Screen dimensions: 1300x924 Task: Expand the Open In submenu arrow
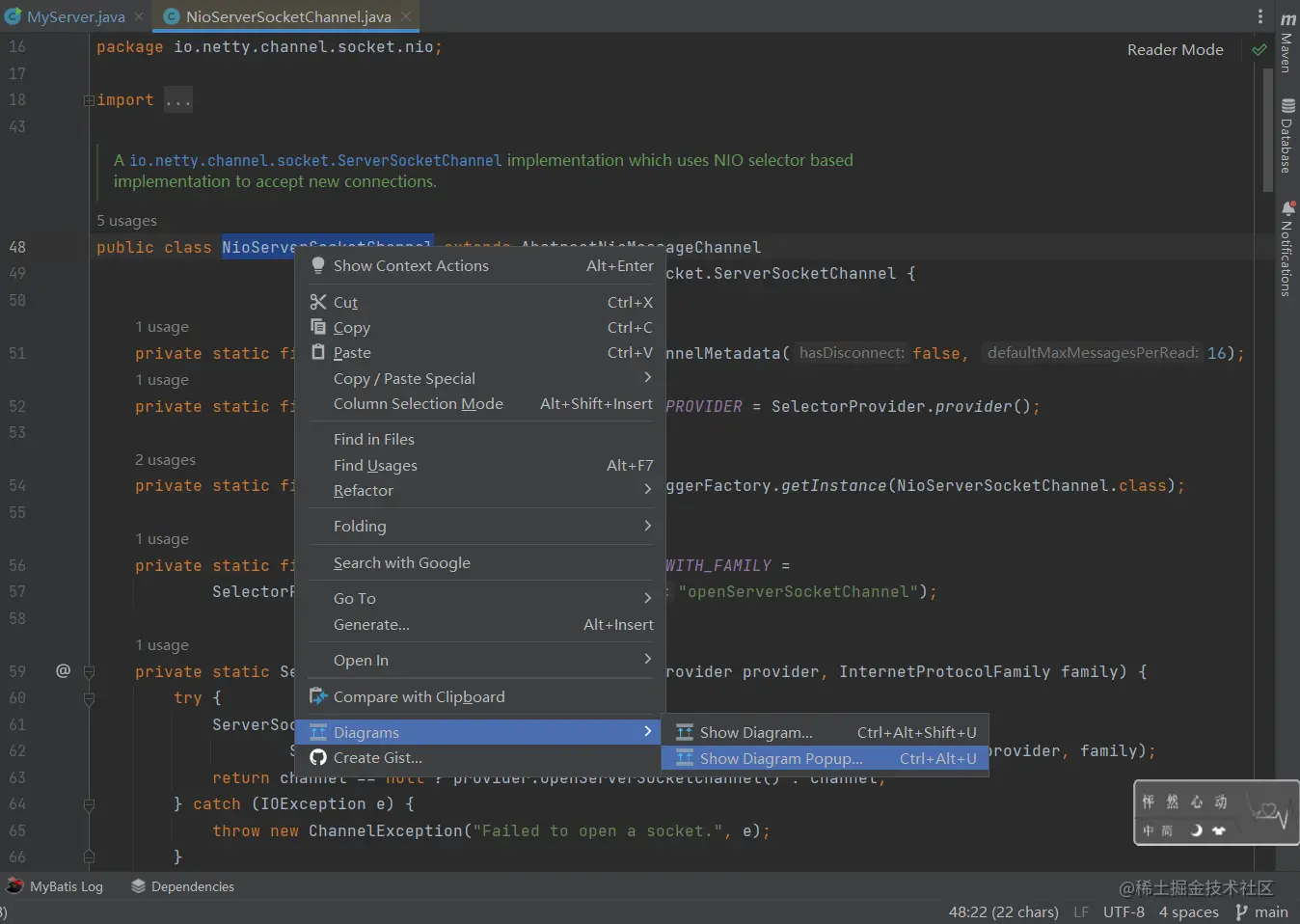point(647,659)
